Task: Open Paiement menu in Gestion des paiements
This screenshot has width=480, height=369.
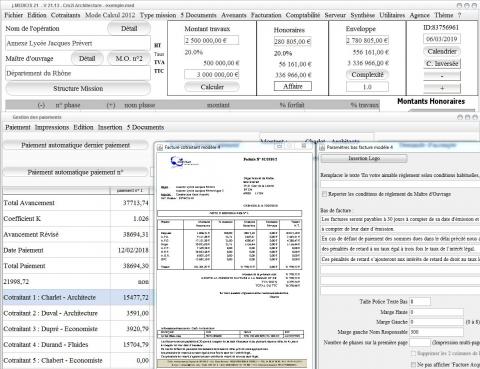Action: 18,127
